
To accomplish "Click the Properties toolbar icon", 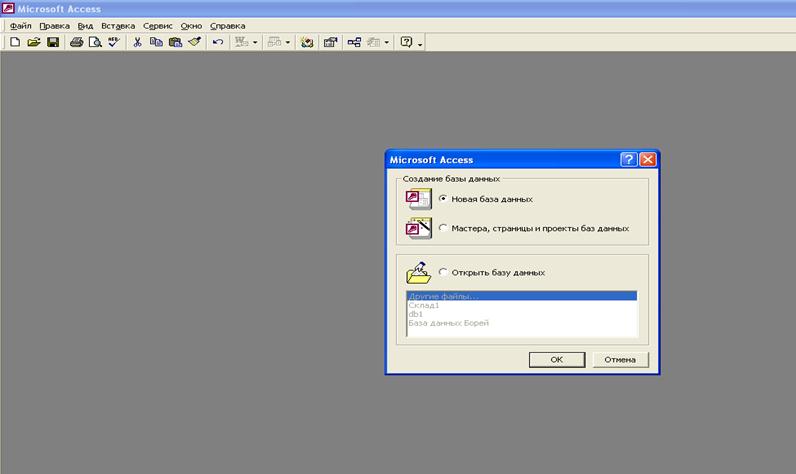I will [x=330, y=42].
